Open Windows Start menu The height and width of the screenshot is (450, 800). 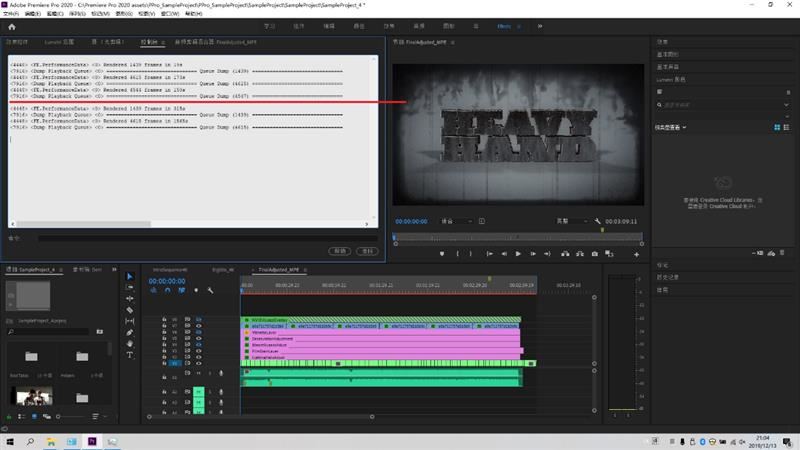coord(10,442)
